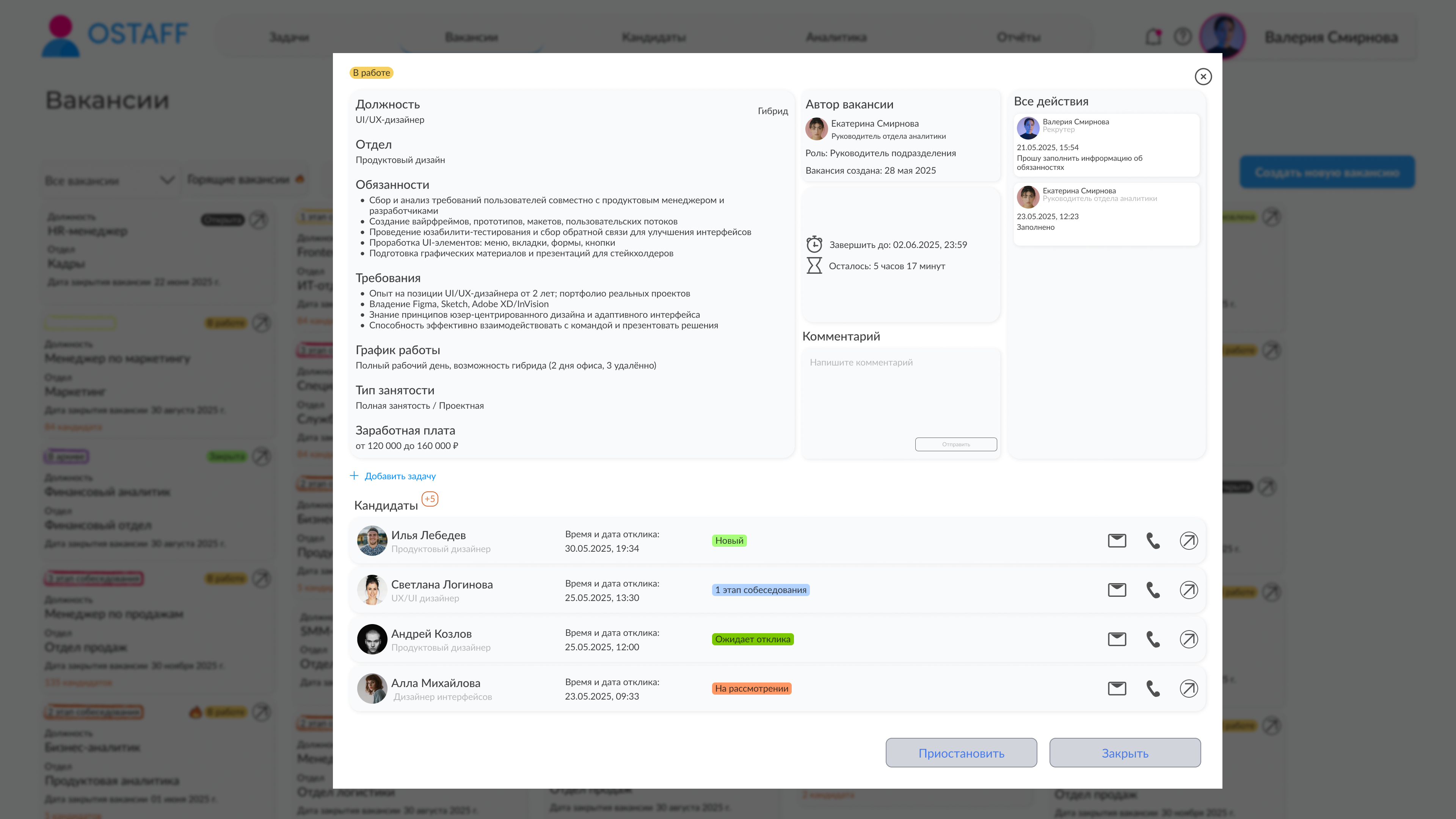Call Светлана Логинова using phone icon

(x=1153, y=590)
